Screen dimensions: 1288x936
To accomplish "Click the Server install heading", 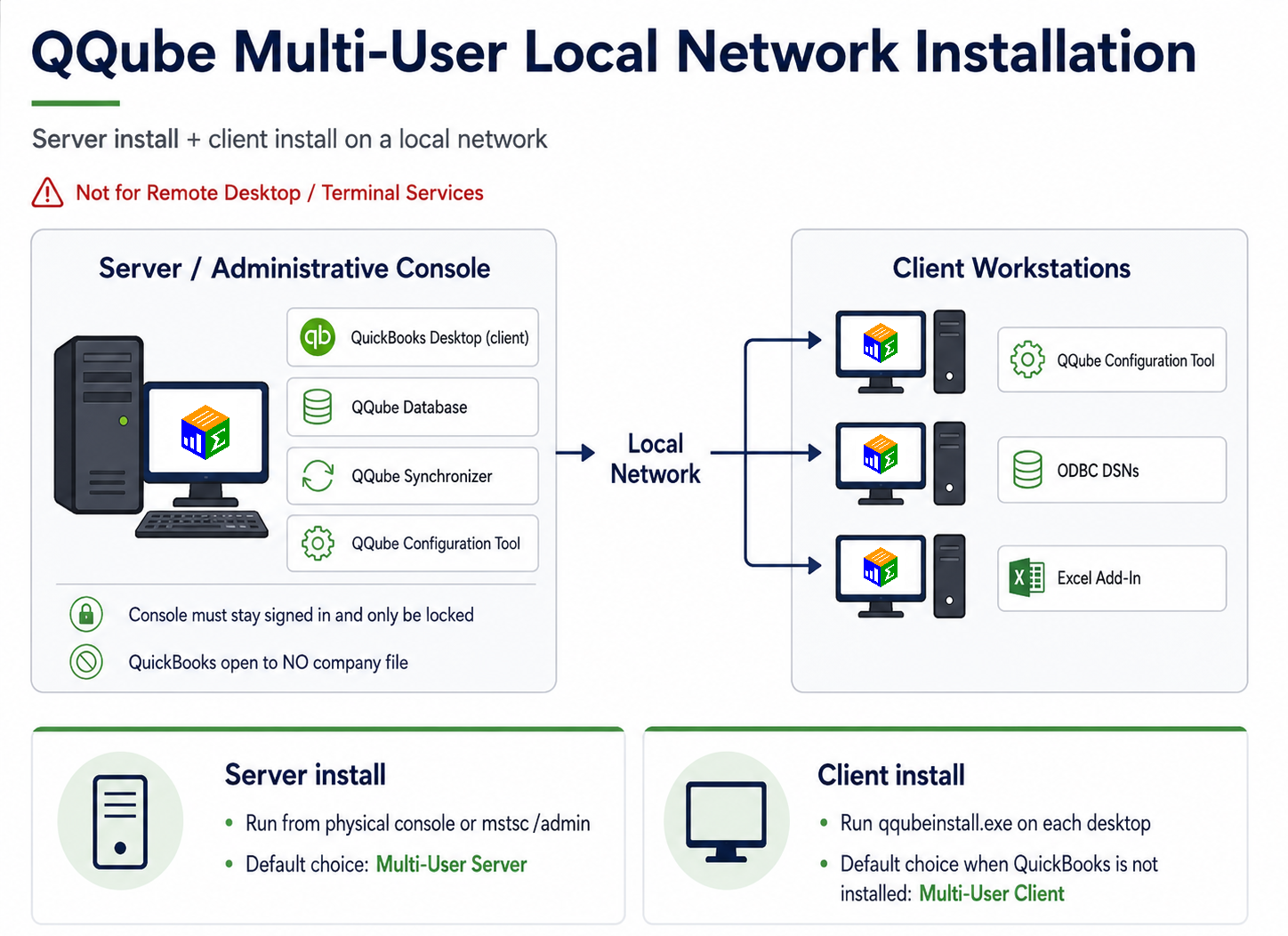I will (305, 775).
